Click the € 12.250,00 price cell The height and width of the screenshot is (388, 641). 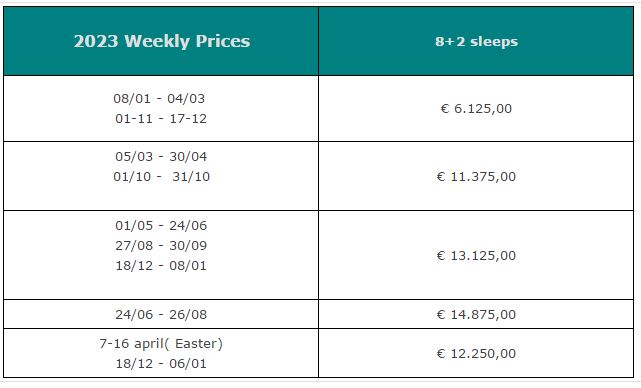pos(476,354)
